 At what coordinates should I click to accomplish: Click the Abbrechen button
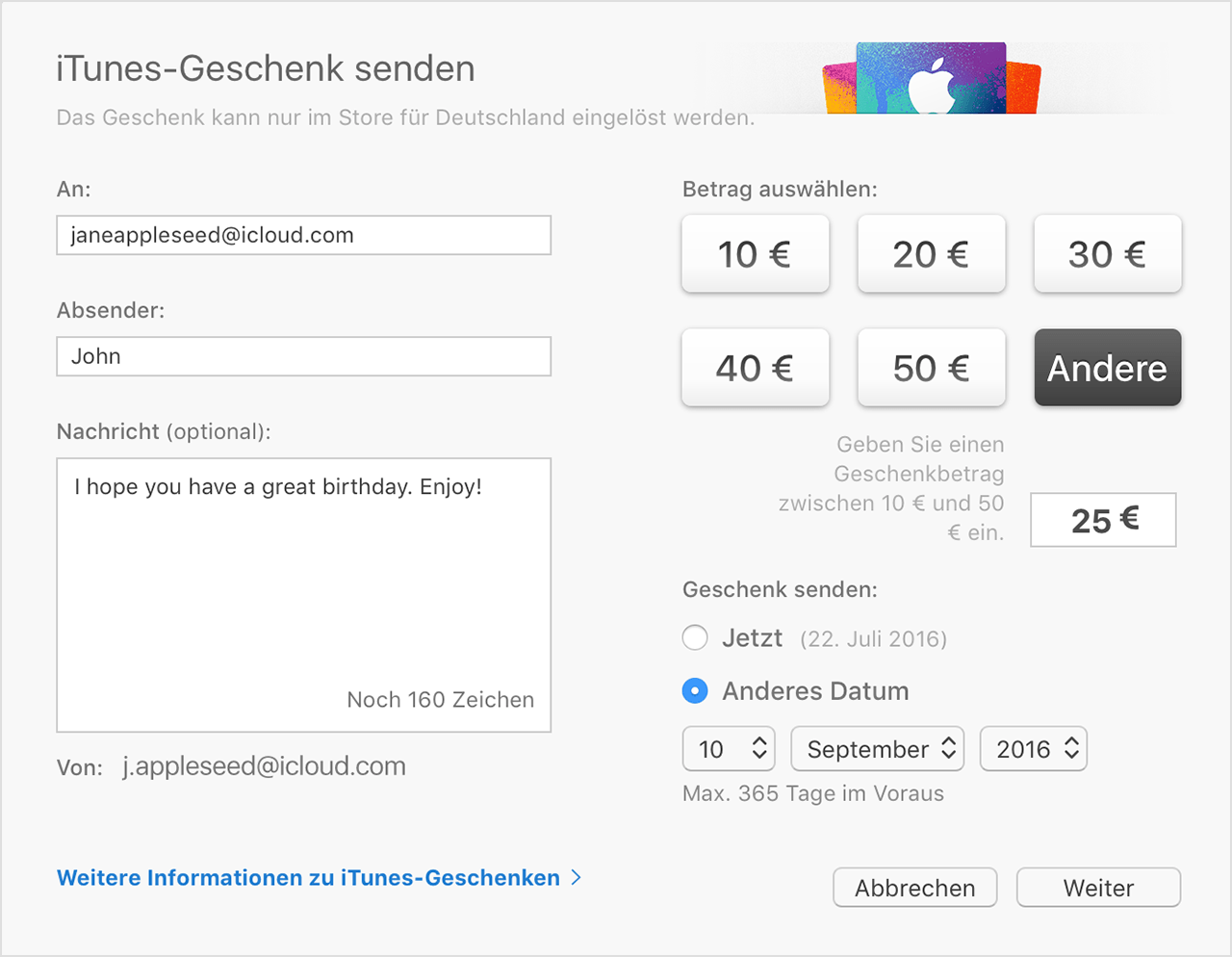point(914,888)
